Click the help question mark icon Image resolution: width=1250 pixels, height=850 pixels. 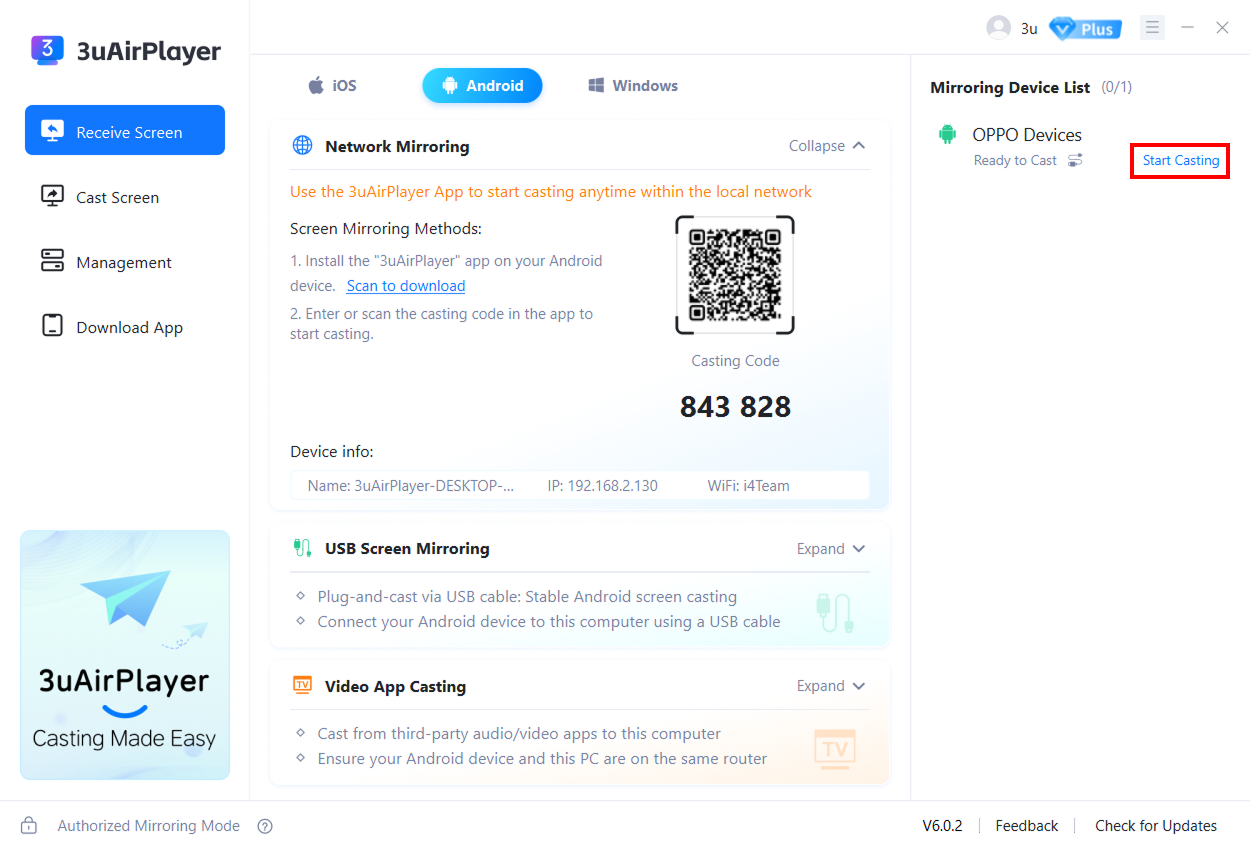pos(265,826)
